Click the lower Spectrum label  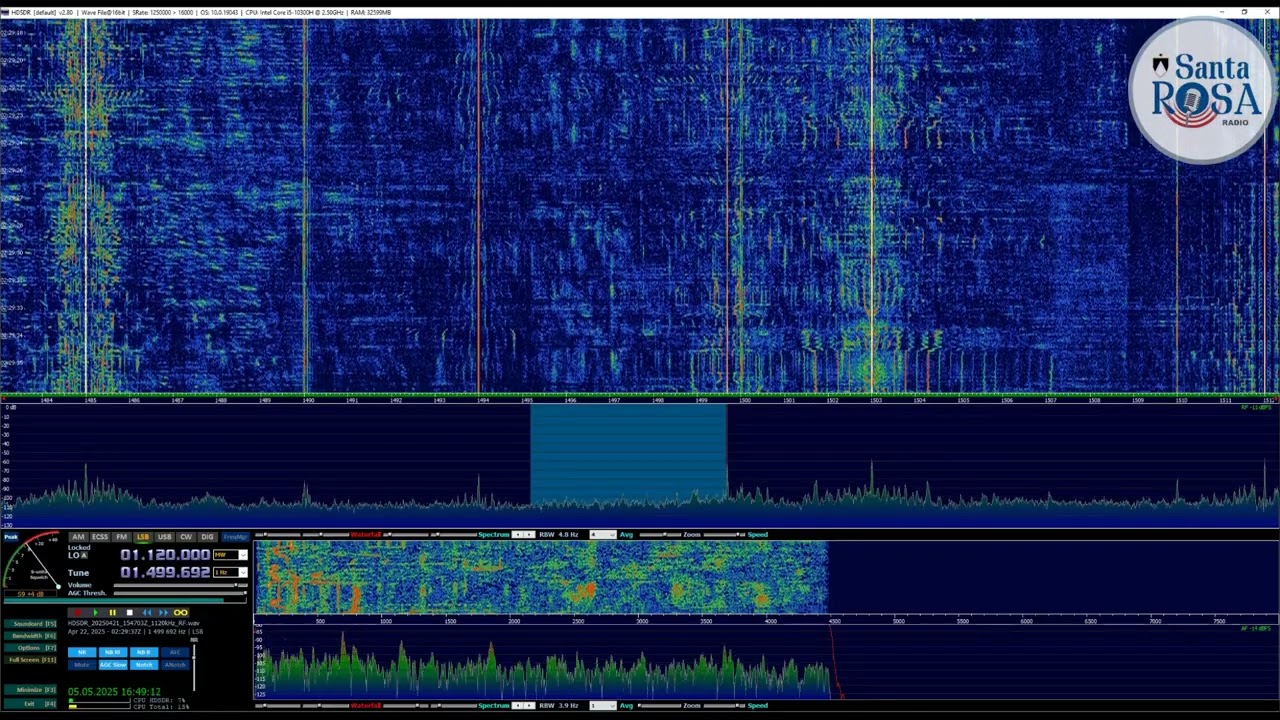494,706
